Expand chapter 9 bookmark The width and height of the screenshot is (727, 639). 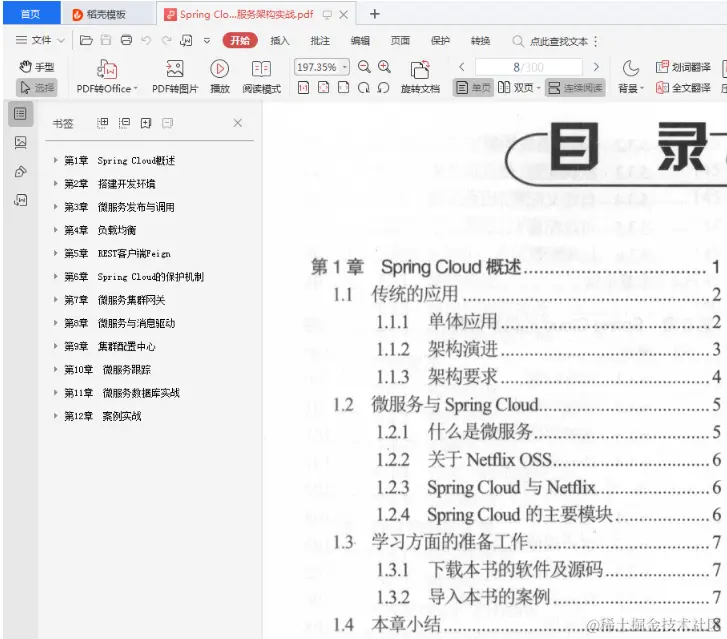click(x=55, y=346)
